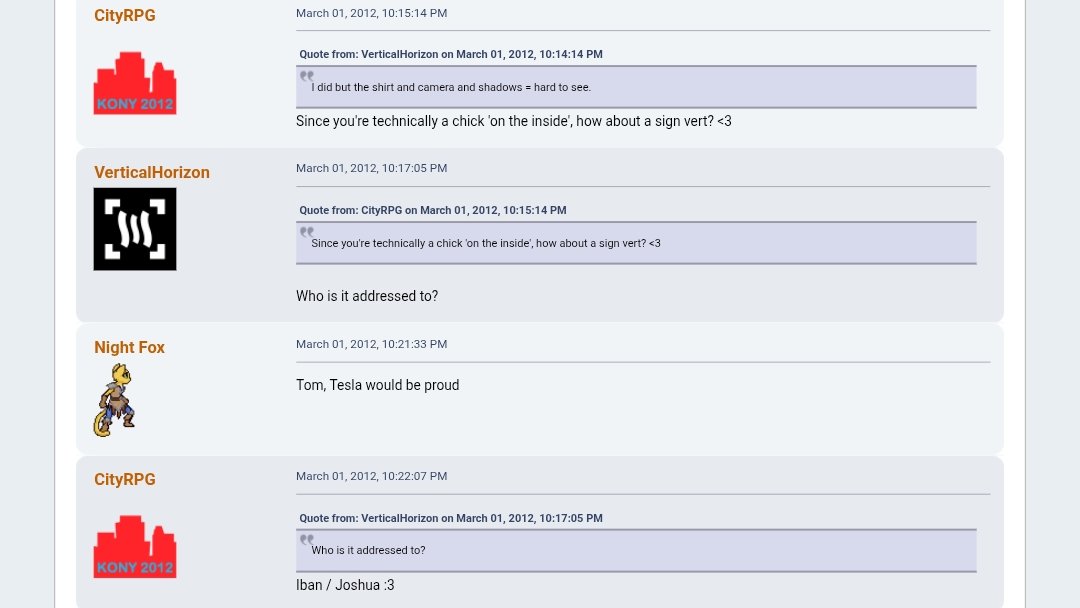Open Night Fox username link
Image resolution: width=1080 pixels, height=608 pixels.
(x=129, y=347)
